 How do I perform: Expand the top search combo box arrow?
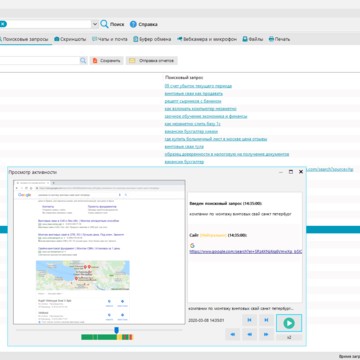click(x=95, y=24)
